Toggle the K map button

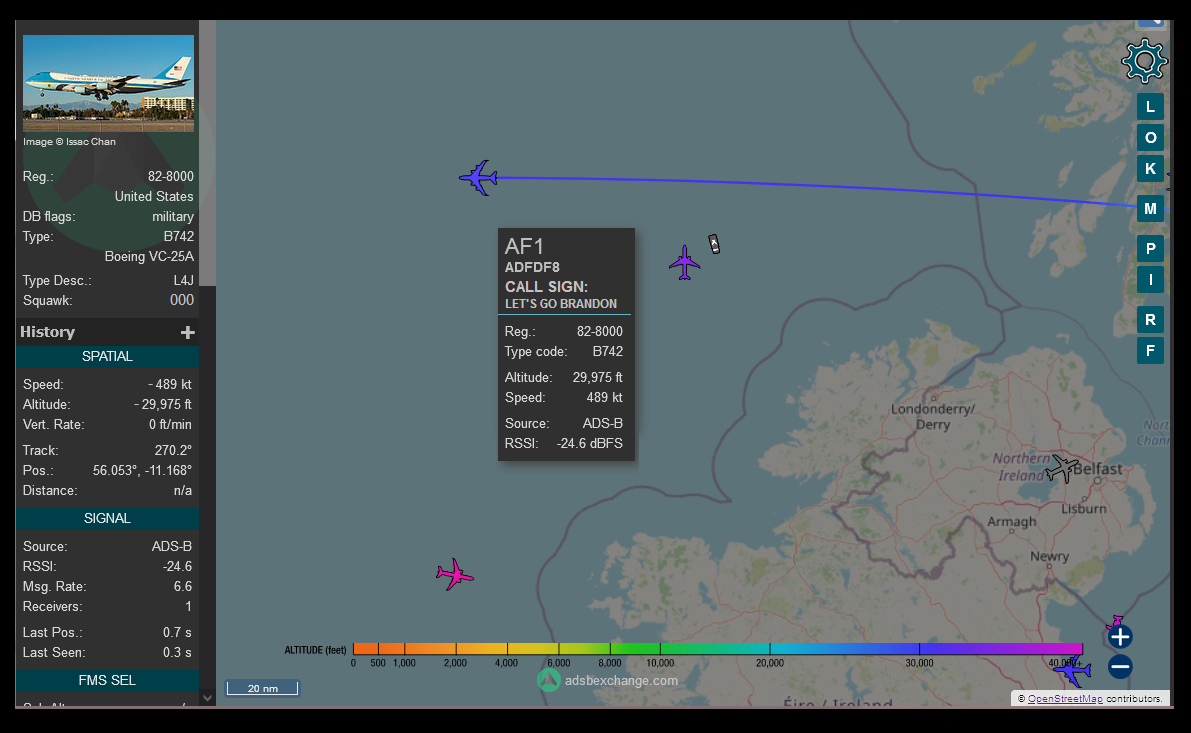click(x=1150, y=169)
